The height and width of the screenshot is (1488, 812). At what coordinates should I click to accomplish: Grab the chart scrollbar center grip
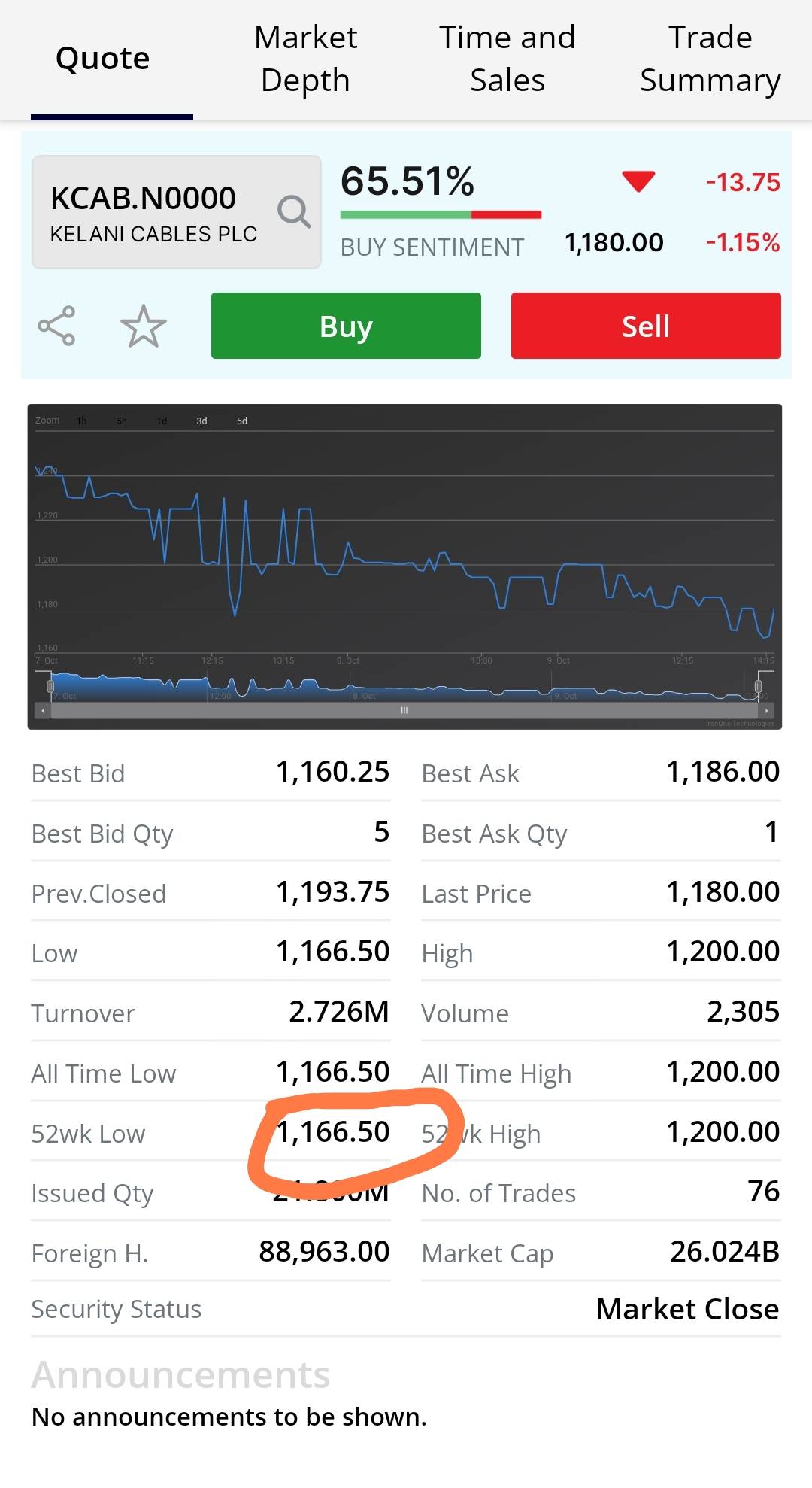coord(404,710)
